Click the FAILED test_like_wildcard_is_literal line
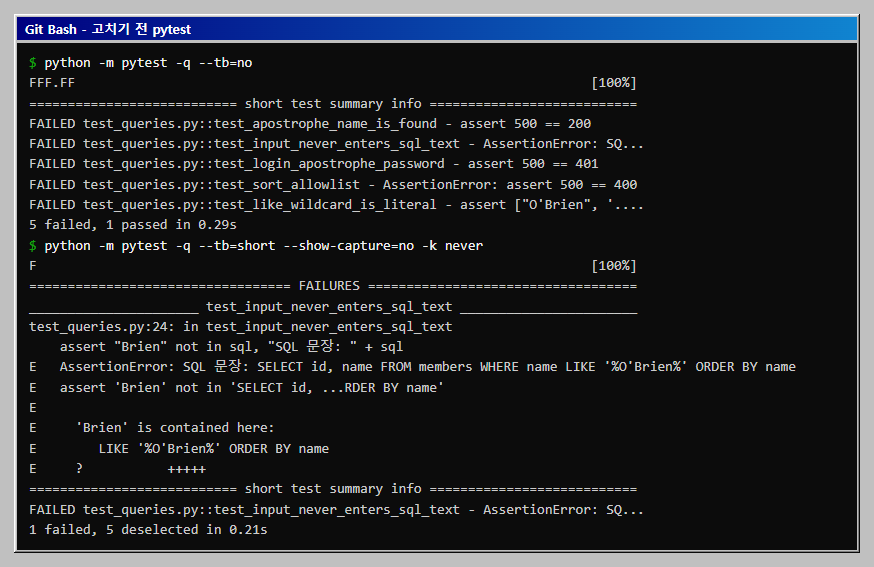Screen dimensions: 874x567 [x=336, y=205]
